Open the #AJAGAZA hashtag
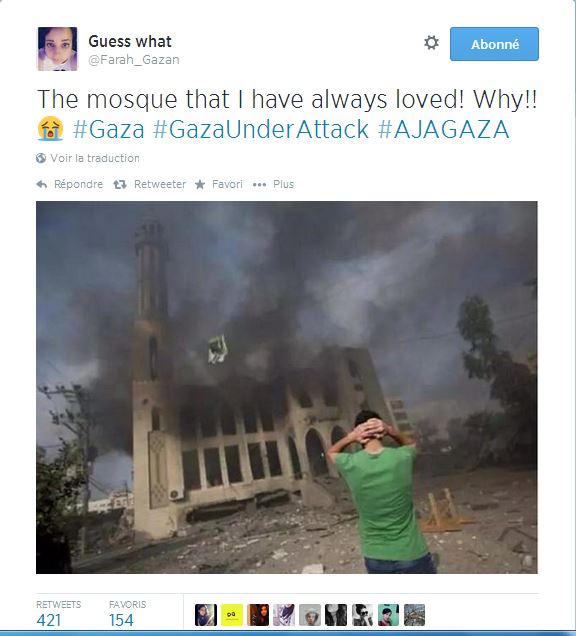 [x=443, y=129]
